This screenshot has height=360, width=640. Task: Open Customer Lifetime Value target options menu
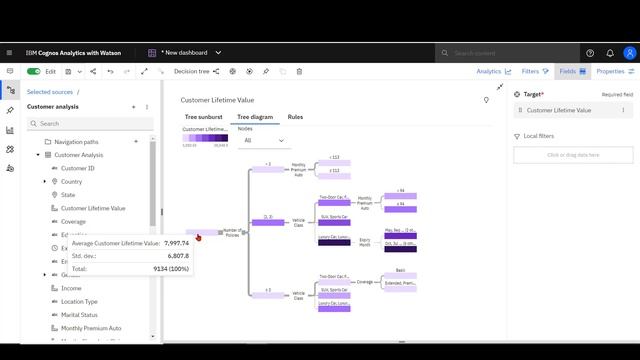tap(623, 110)
